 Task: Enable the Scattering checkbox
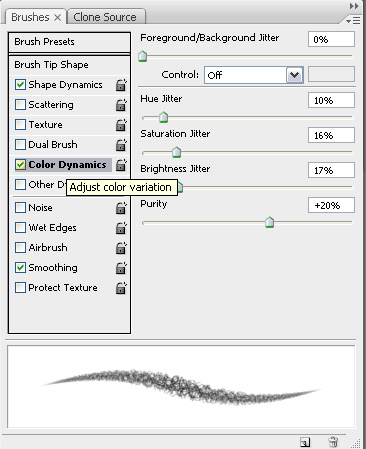point(20,105)
